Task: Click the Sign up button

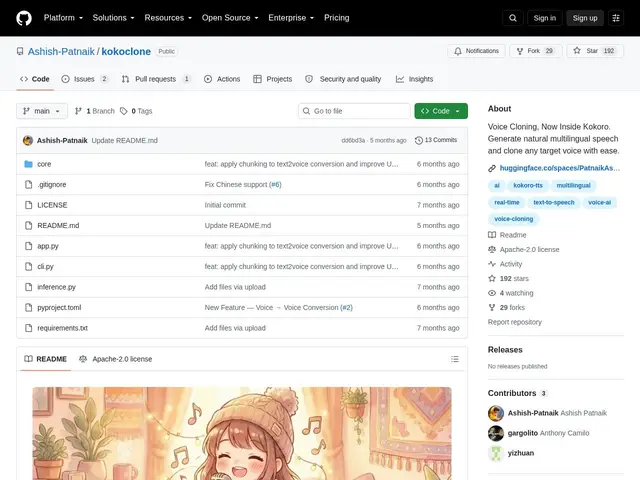Action: click(x=584, y=18)
